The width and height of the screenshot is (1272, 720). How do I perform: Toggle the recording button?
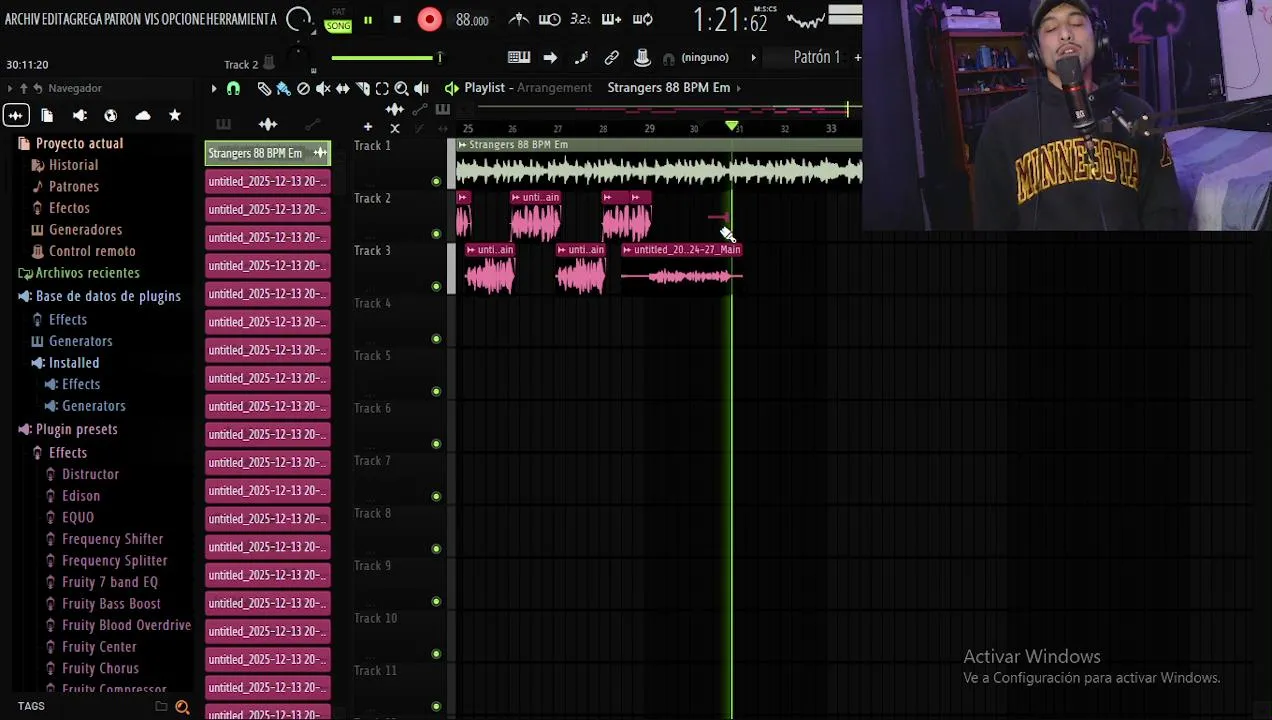click(429, 20)
